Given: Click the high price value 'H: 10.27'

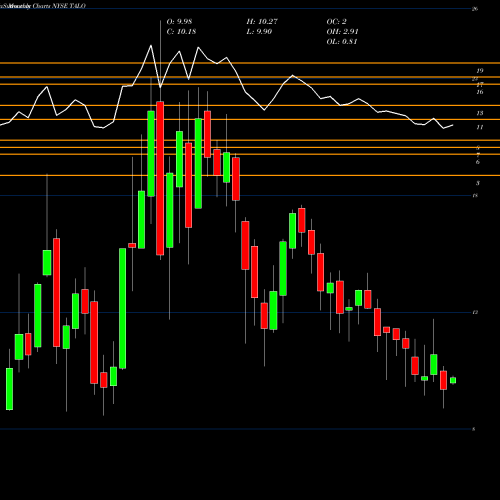Looking at the screenshot, I should [262, 22].
